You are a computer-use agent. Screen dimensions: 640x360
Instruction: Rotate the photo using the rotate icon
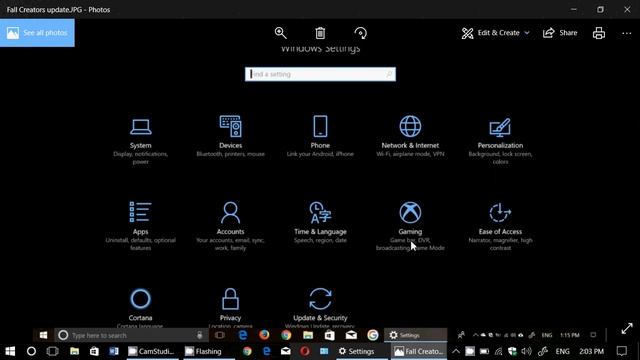pos(360,33)
